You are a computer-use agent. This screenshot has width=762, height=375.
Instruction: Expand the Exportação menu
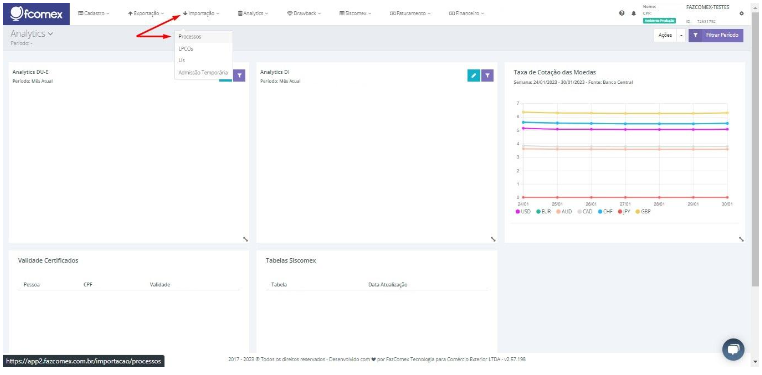[146, 14]
